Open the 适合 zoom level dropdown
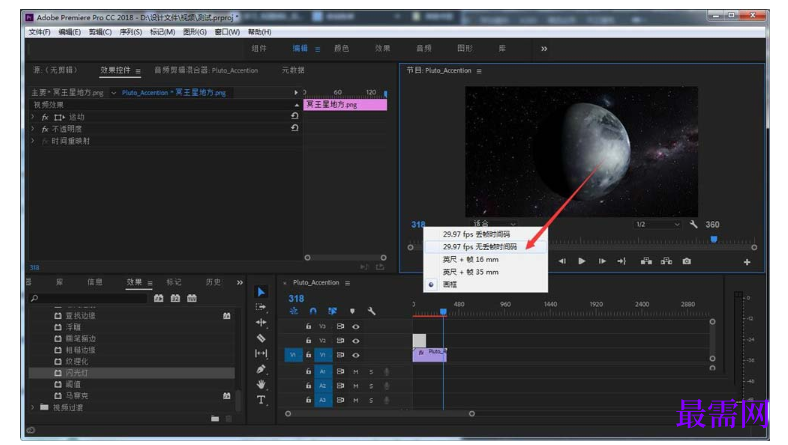 pyautogui.click(x=495, y=223)
